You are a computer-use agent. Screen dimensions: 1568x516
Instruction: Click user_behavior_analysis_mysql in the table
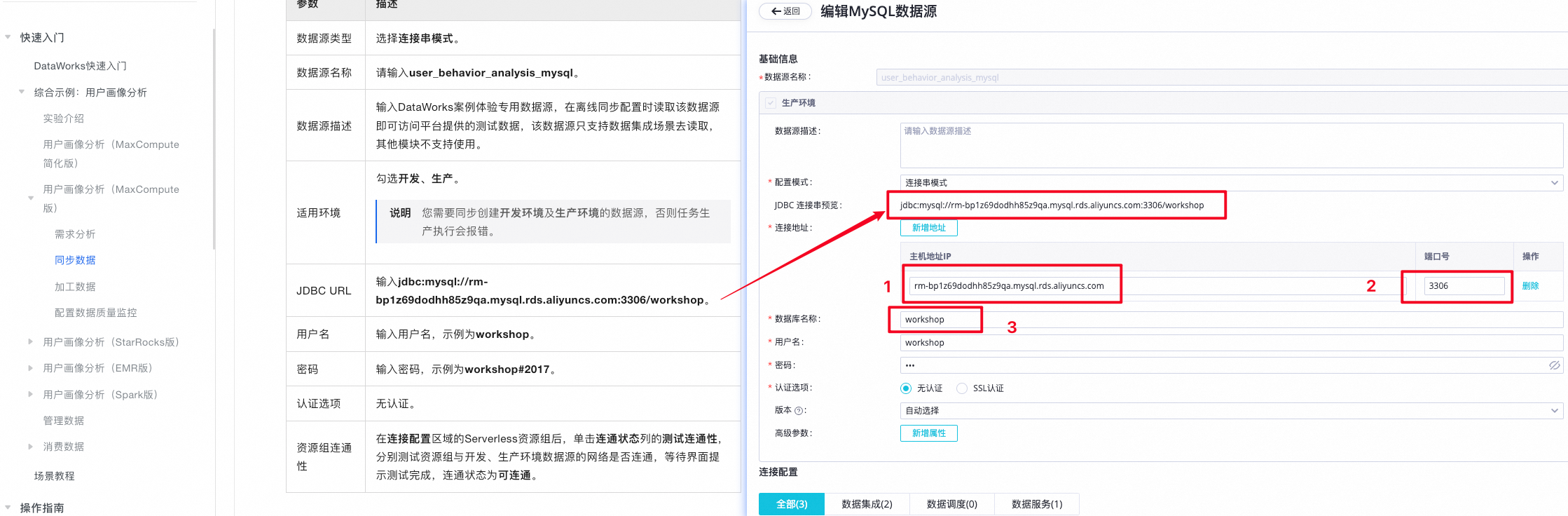pyautogui.click(x=491, y=73)
